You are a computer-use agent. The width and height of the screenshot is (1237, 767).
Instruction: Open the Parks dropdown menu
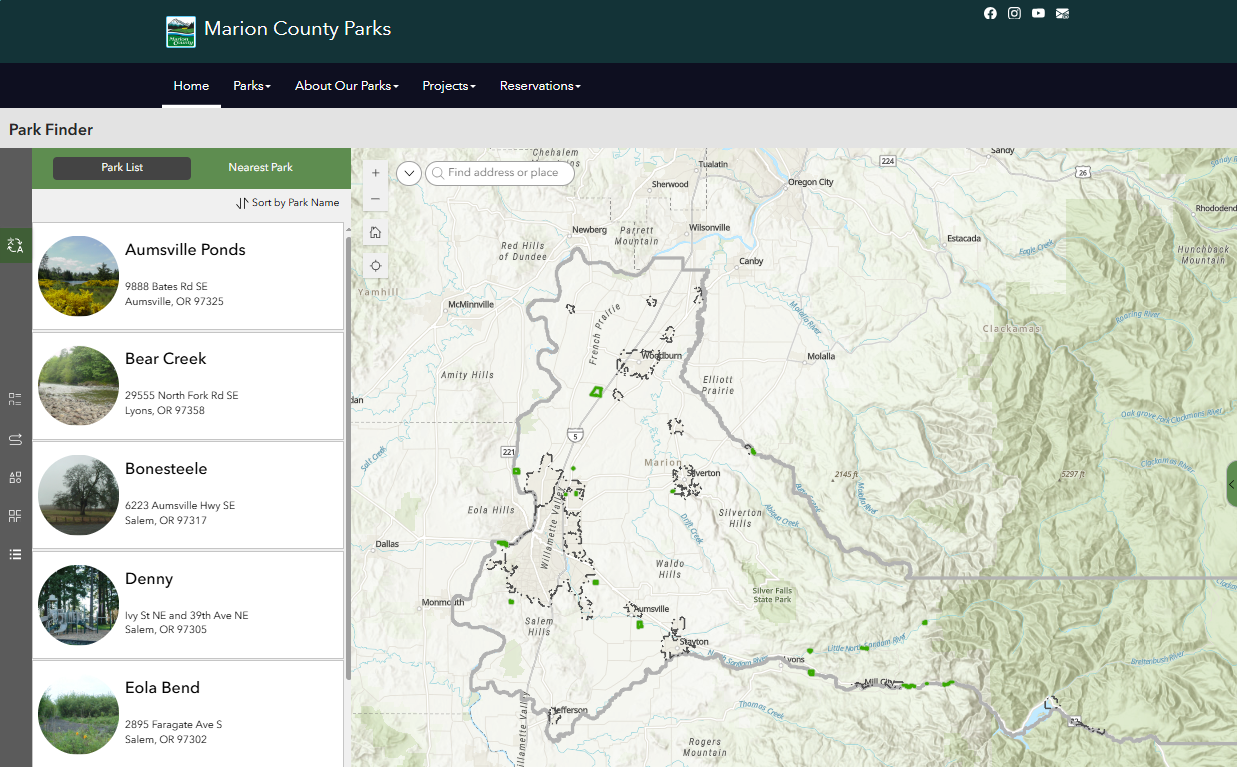[x=252, y=86]
